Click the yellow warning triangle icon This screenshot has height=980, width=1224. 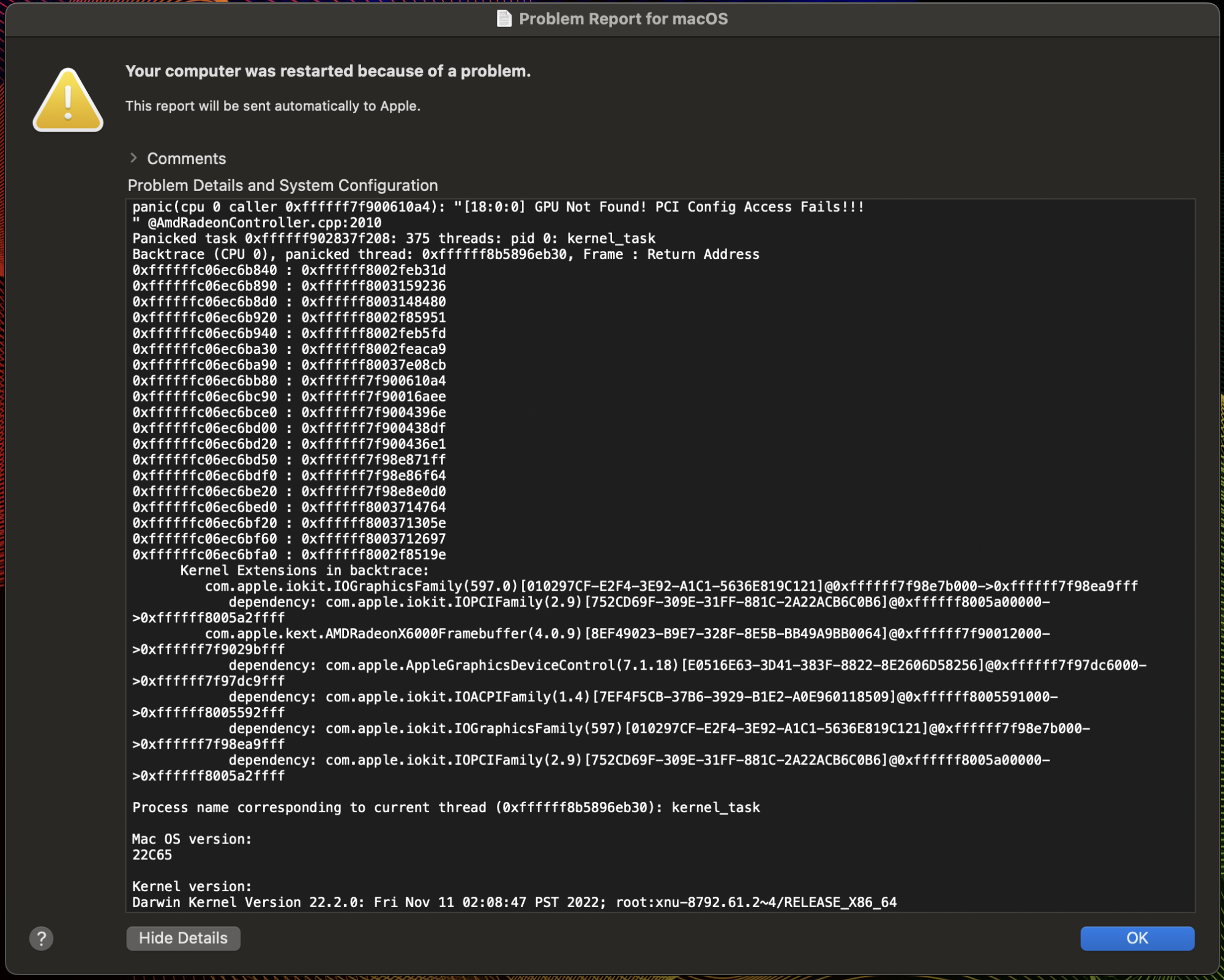tap(68, 102)
